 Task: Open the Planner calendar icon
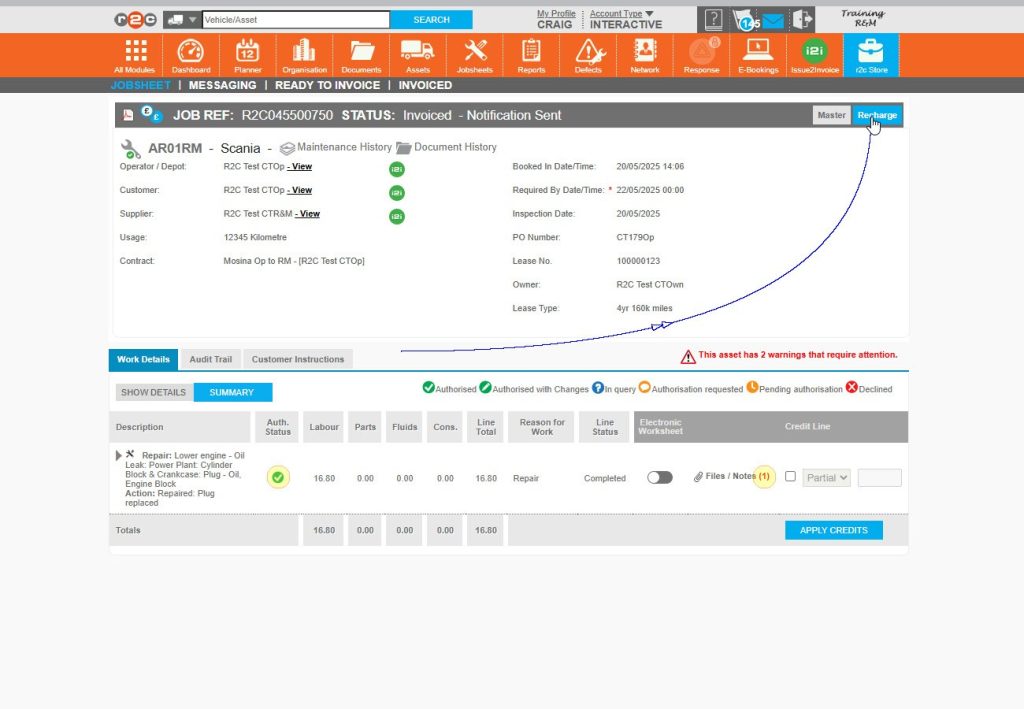tap(246, 50)
